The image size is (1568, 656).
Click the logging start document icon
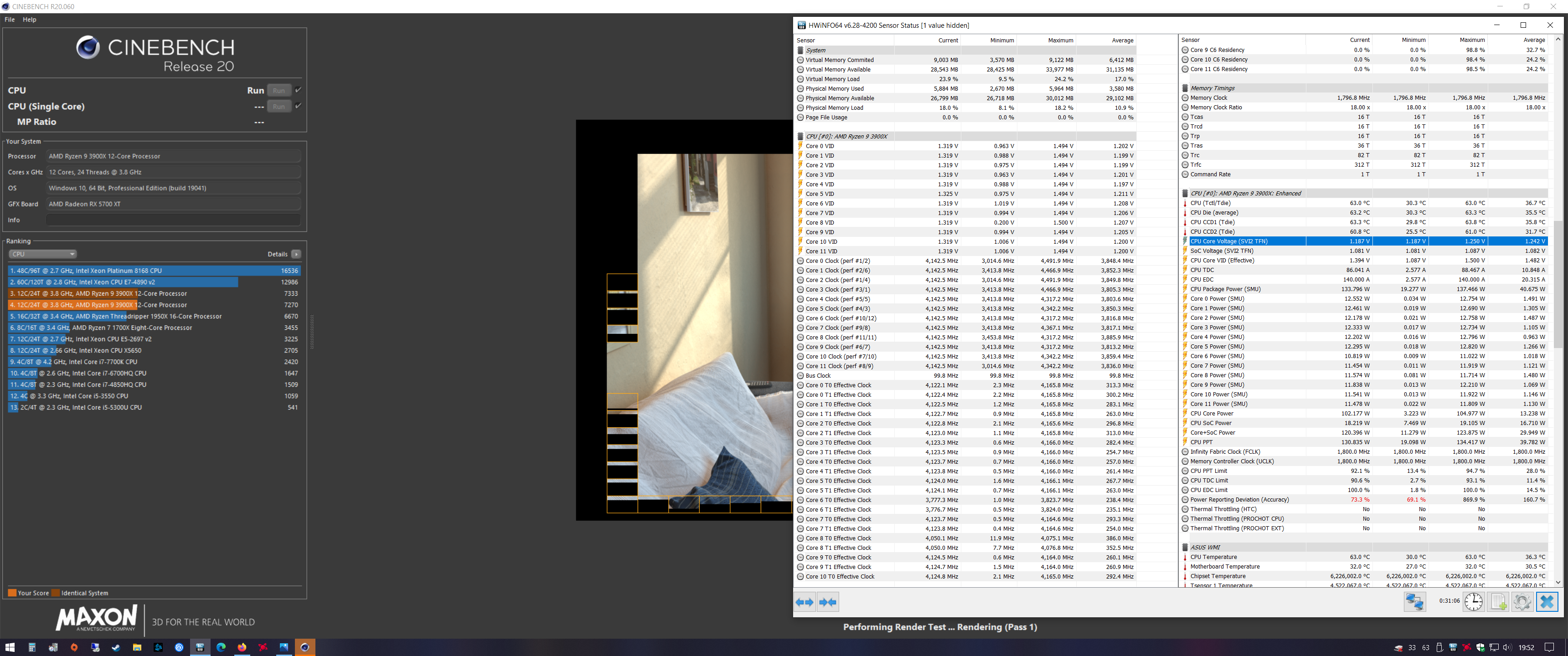pyautogui.click(x=1498, y=602)
